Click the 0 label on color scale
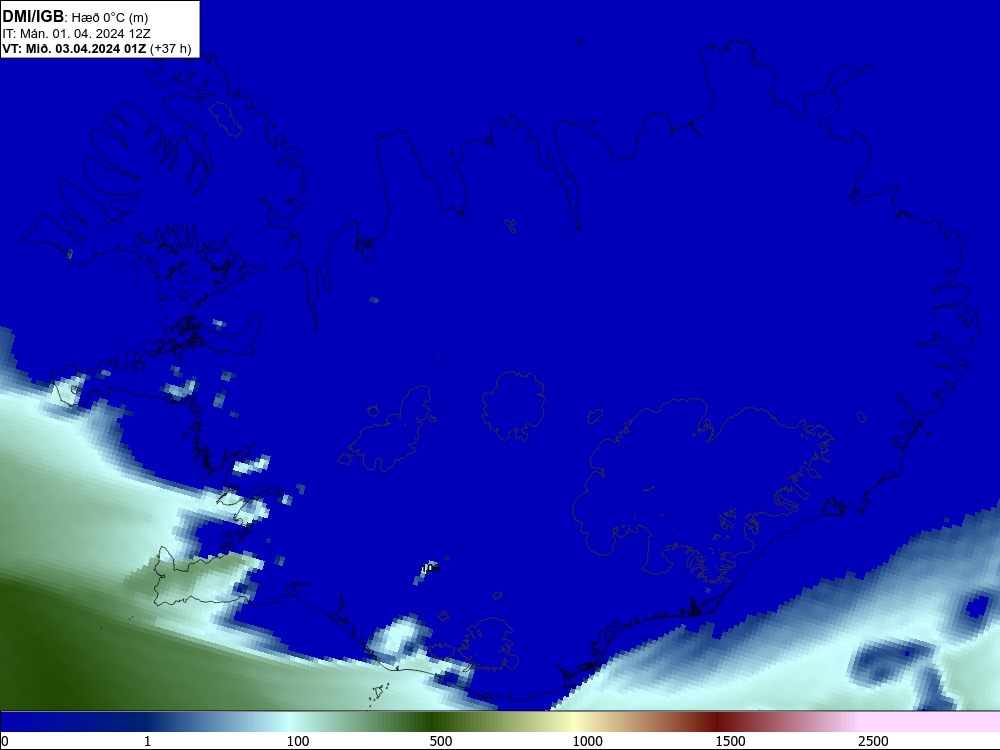Image resolution: width=1000 pixels, height=750 pixels. [x=5, y=741]
